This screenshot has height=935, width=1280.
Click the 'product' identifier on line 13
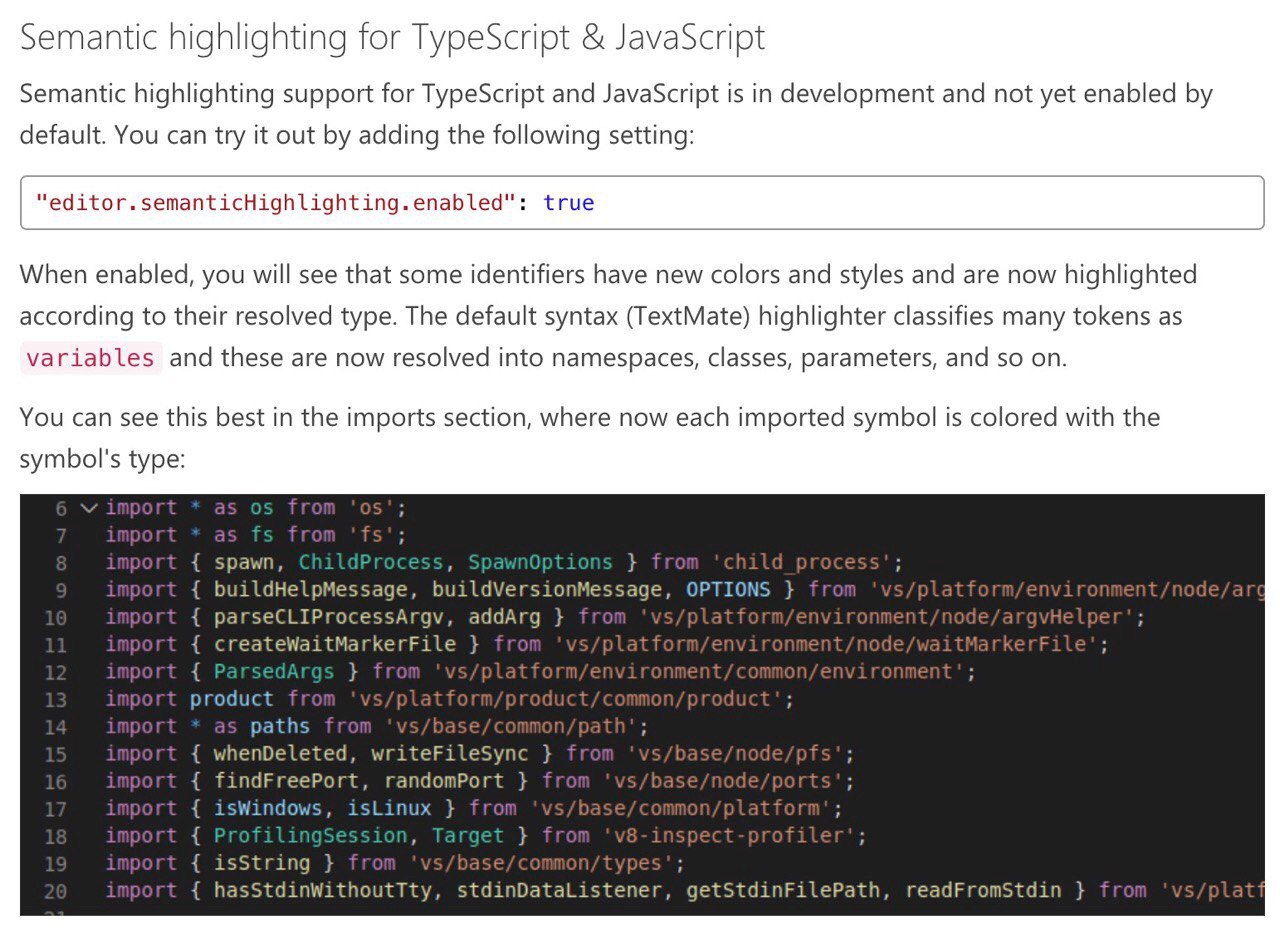pyautogui.click(x=231, y=699)
